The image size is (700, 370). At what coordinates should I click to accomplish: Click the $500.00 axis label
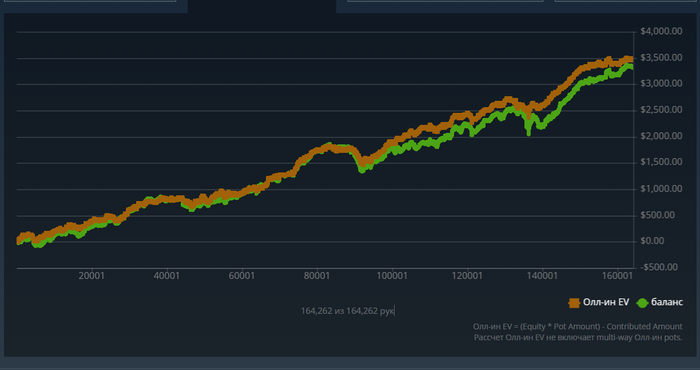pos(658,216)
